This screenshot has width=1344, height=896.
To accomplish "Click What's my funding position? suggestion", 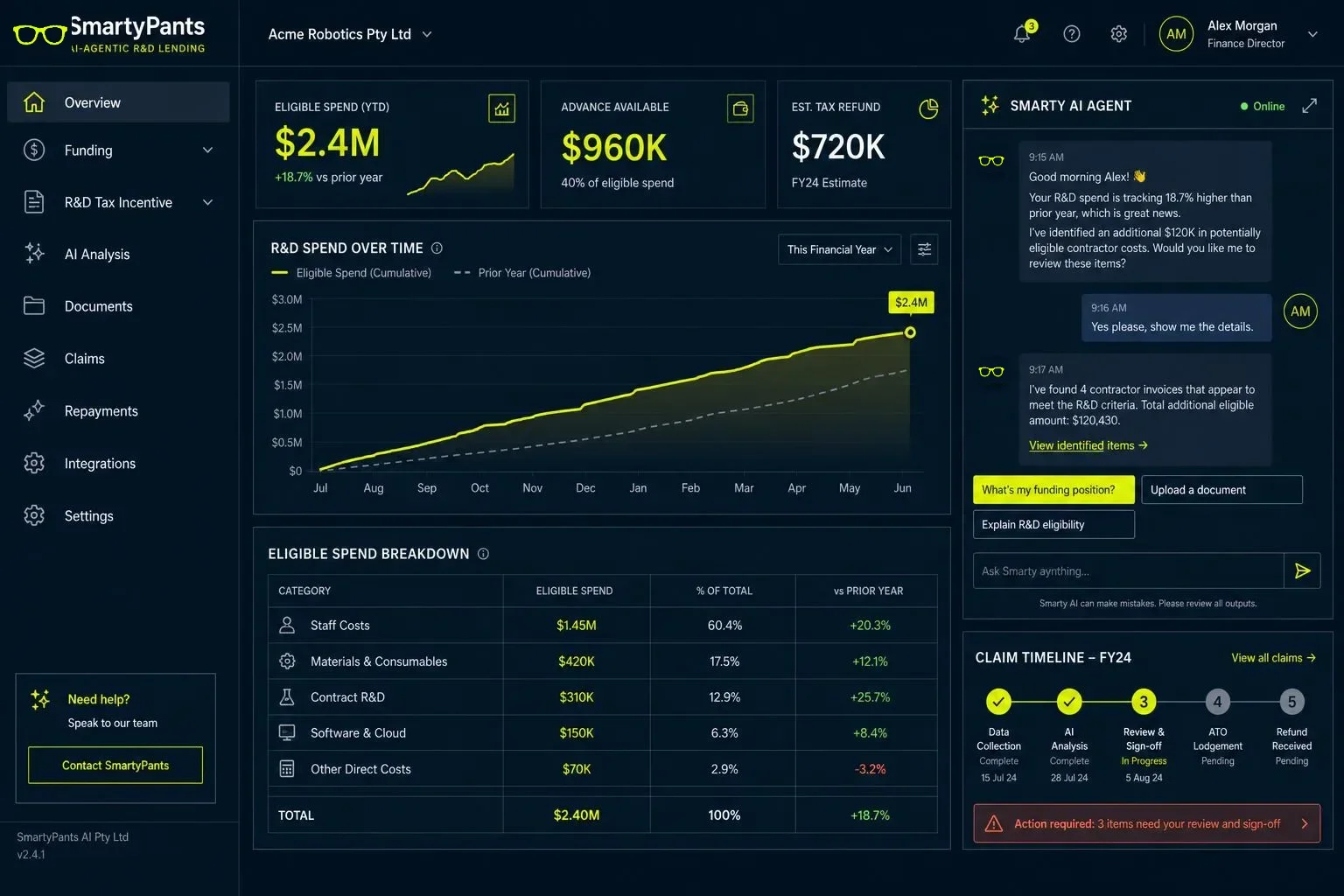I will coord(1053,490).
